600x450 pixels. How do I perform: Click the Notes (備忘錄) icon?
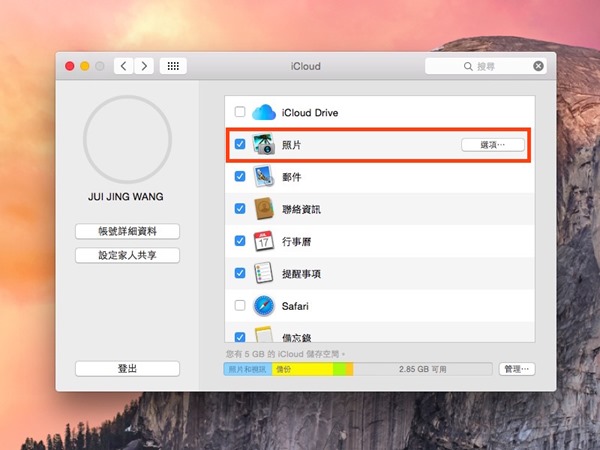(x=264, y=334)
